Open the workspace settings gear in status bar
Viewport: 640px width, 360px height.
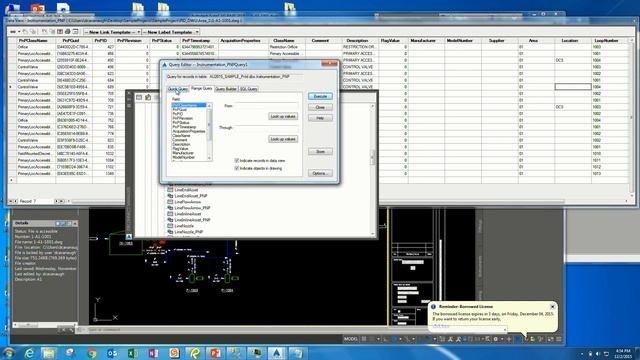496,339
